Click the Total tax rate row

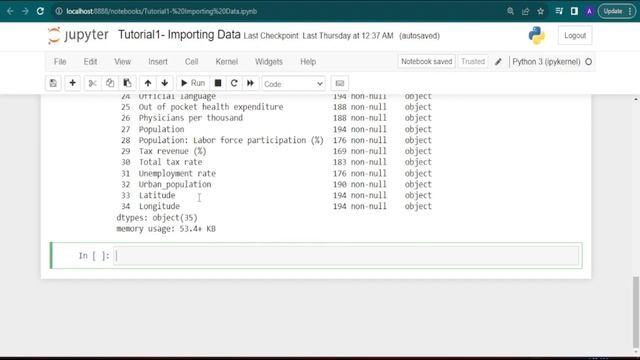[x=276, y=162]
